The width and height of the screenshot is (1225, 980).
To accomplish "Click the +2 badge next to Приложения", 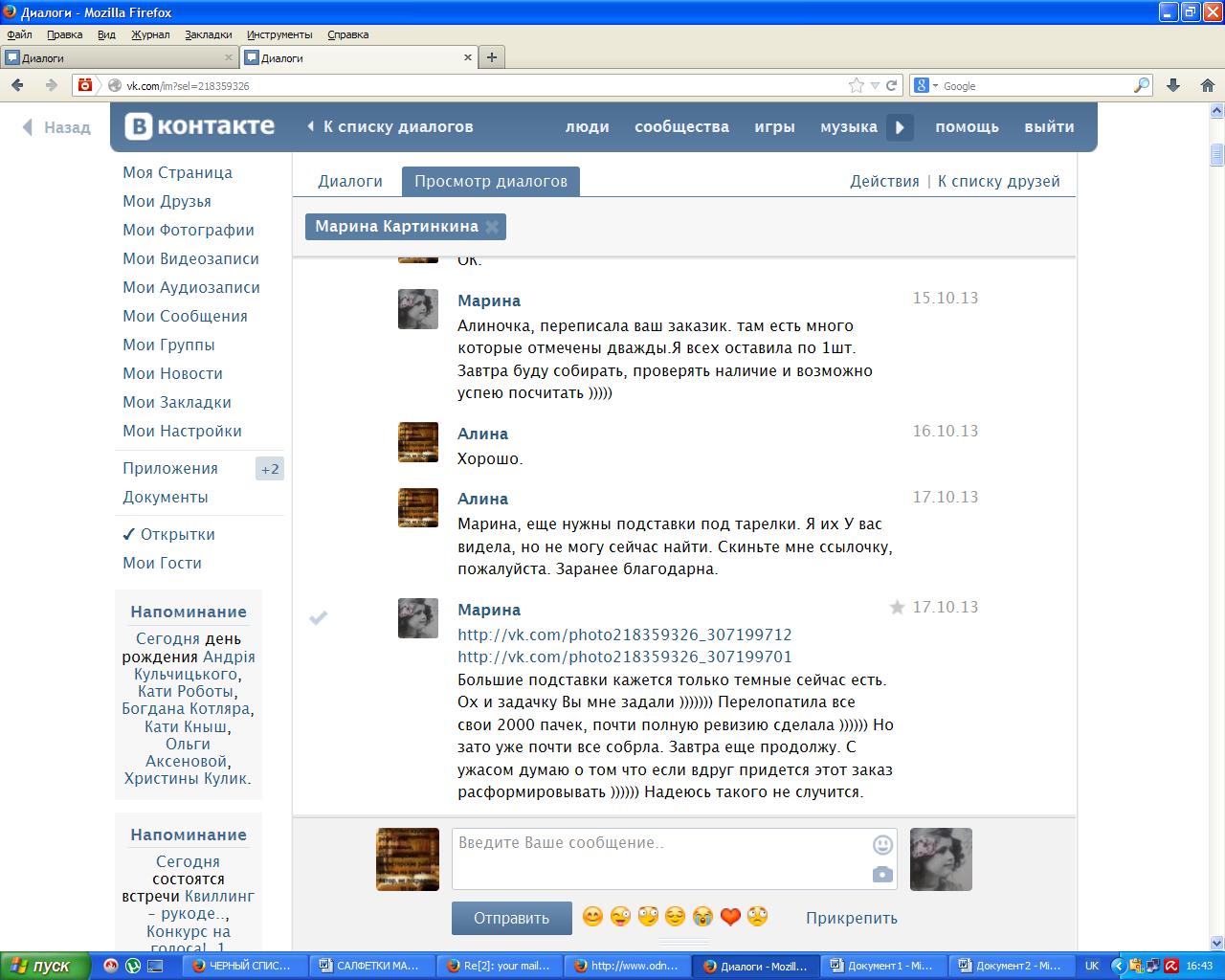I will pos(270,469).
